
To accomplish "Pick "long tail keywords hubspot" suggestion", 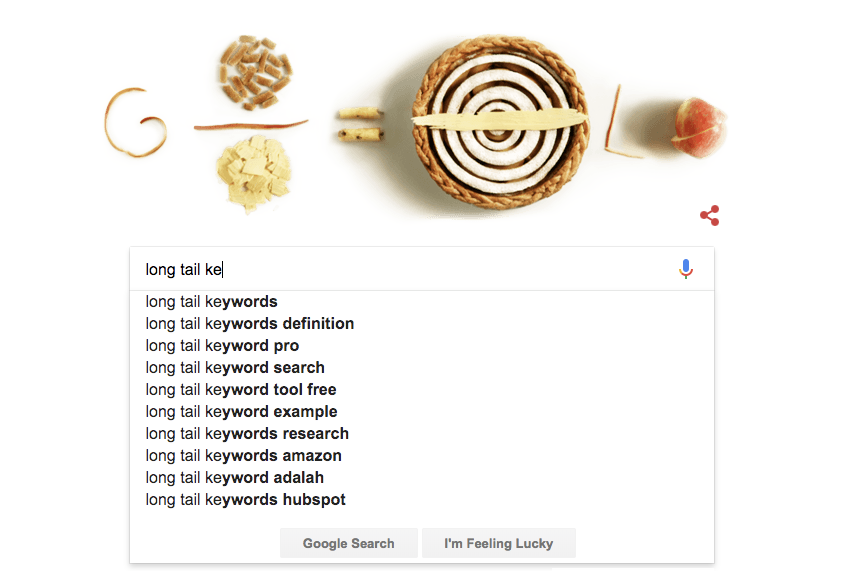I will 246,500.
